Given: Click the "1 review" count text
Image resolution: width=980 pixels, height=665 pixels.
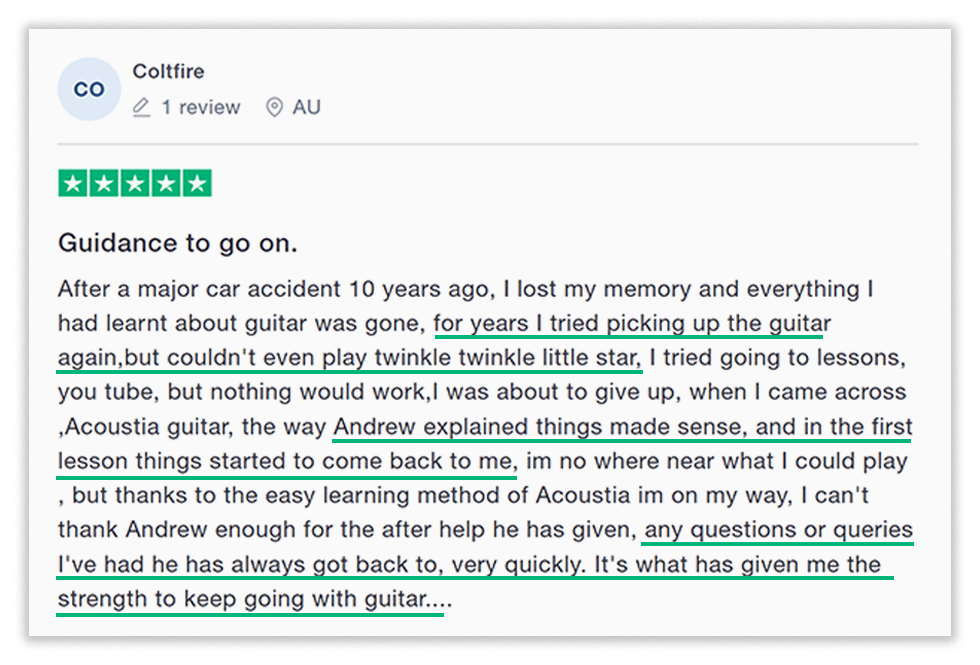Looking at the screenshot, I should (x=201, y=107).
